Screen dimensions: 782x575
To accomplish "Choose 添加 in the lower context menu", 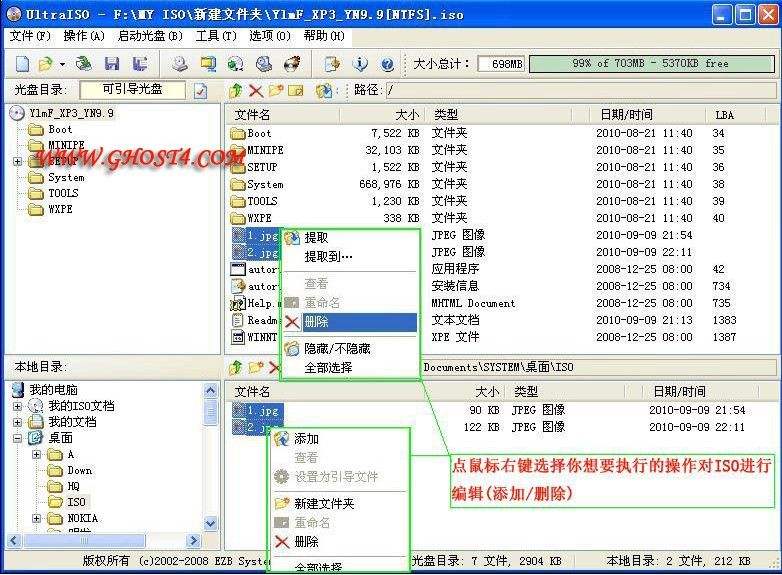I will (x=341, y=439).
